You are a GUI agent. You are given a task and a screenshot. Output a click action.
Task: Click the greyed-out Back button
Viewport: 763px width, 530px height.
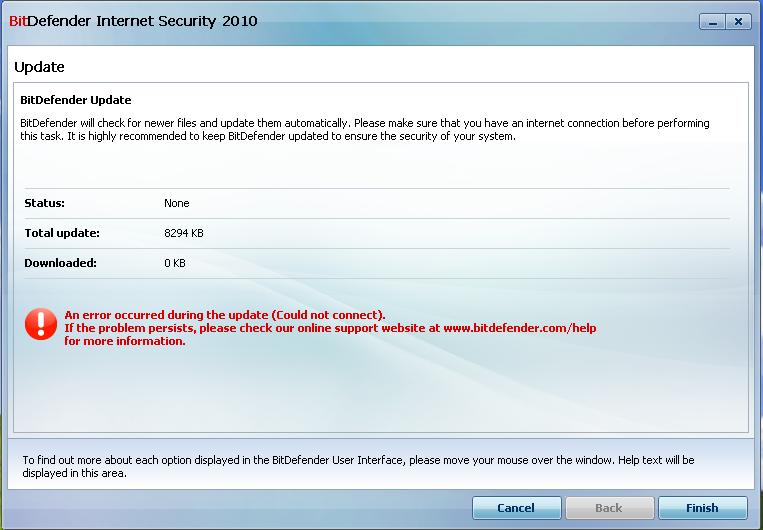[609, 508]
